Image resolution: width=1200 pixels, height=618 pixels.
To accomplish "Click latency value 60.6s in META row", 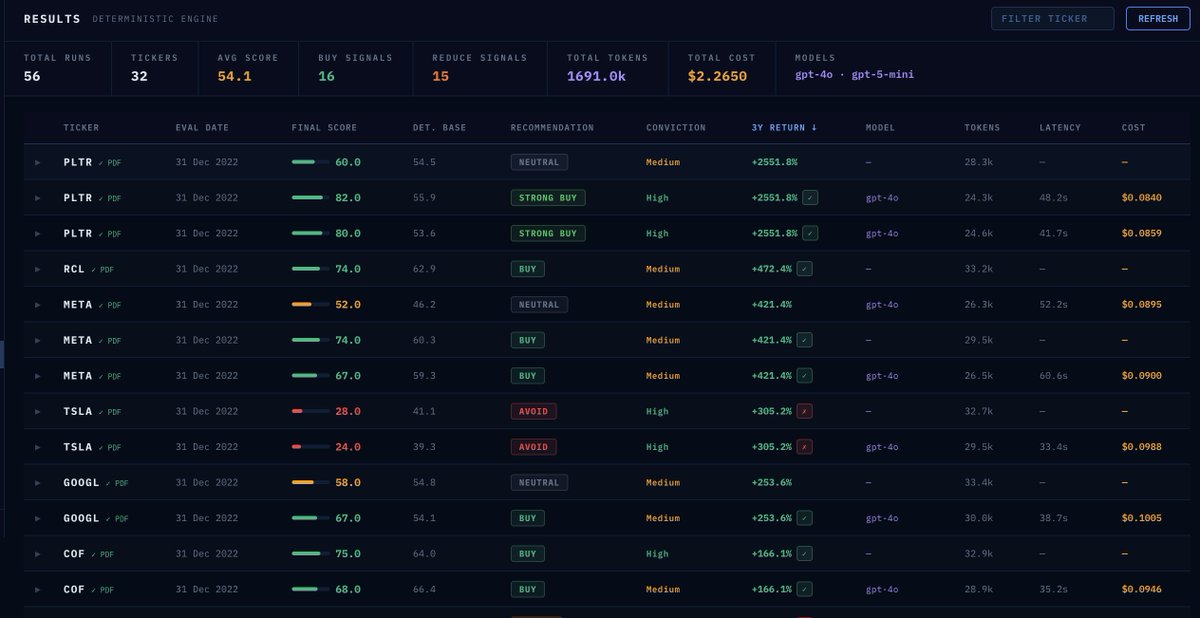I will 1053,376.
